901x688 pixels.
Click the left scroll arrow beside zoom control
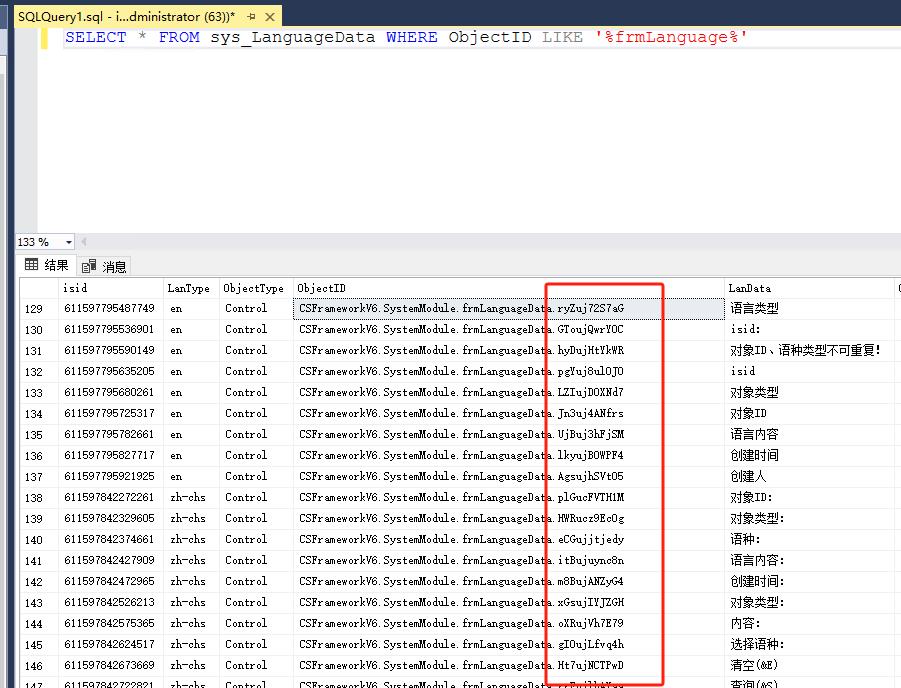(x=84, y=240)
